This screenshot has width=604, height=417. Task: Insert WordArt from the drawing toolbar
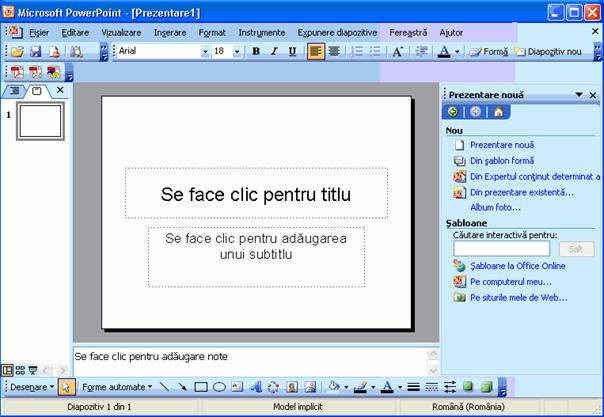pyautogui.click(x=255, y=387)
